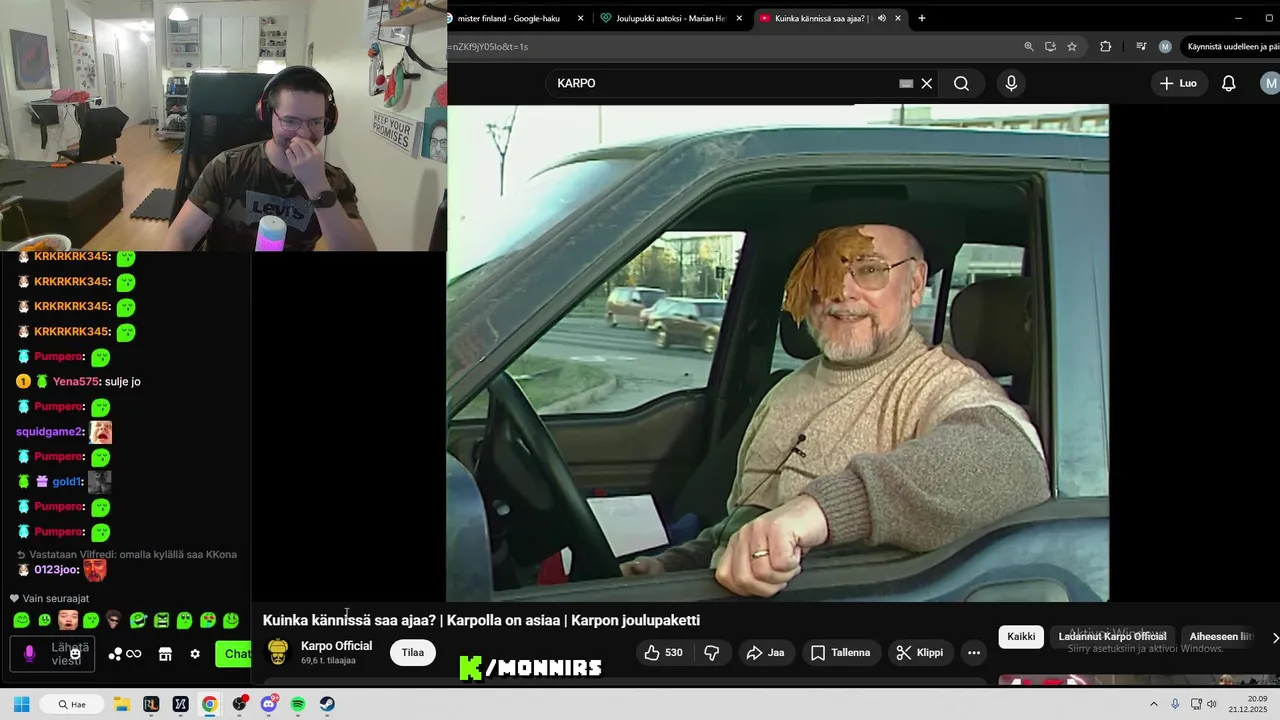Click username 0123joo in chat
The height and width of the screenshot is (720, 1280).
click(x=55, y=569)
